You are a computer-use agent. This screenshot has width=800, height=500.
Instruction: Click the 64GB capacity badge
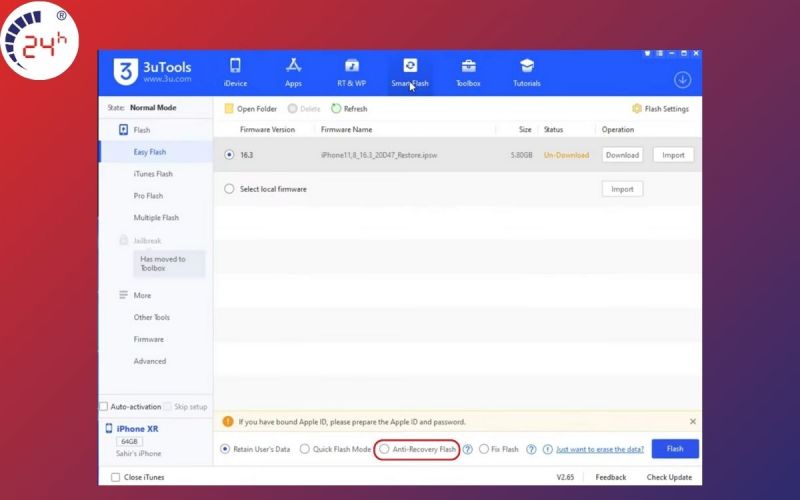[x=130, y=441]
